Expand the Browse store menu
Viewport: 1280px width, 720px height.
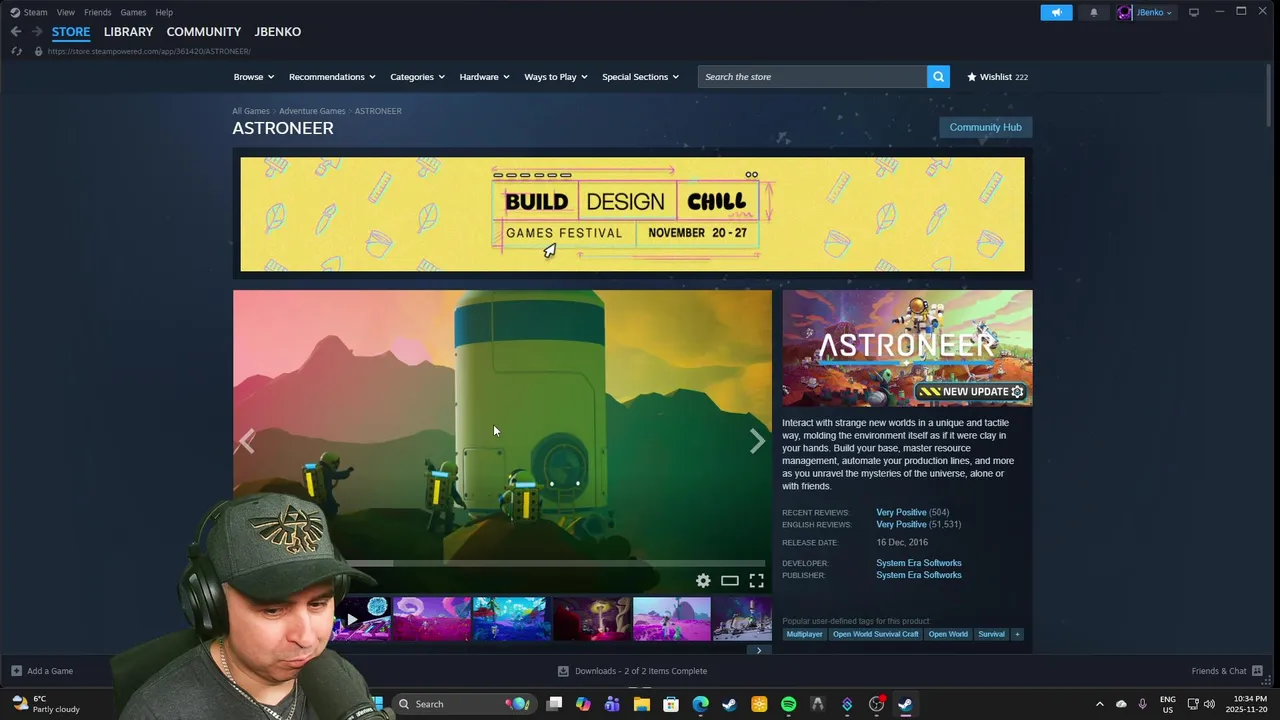point(253,77)
